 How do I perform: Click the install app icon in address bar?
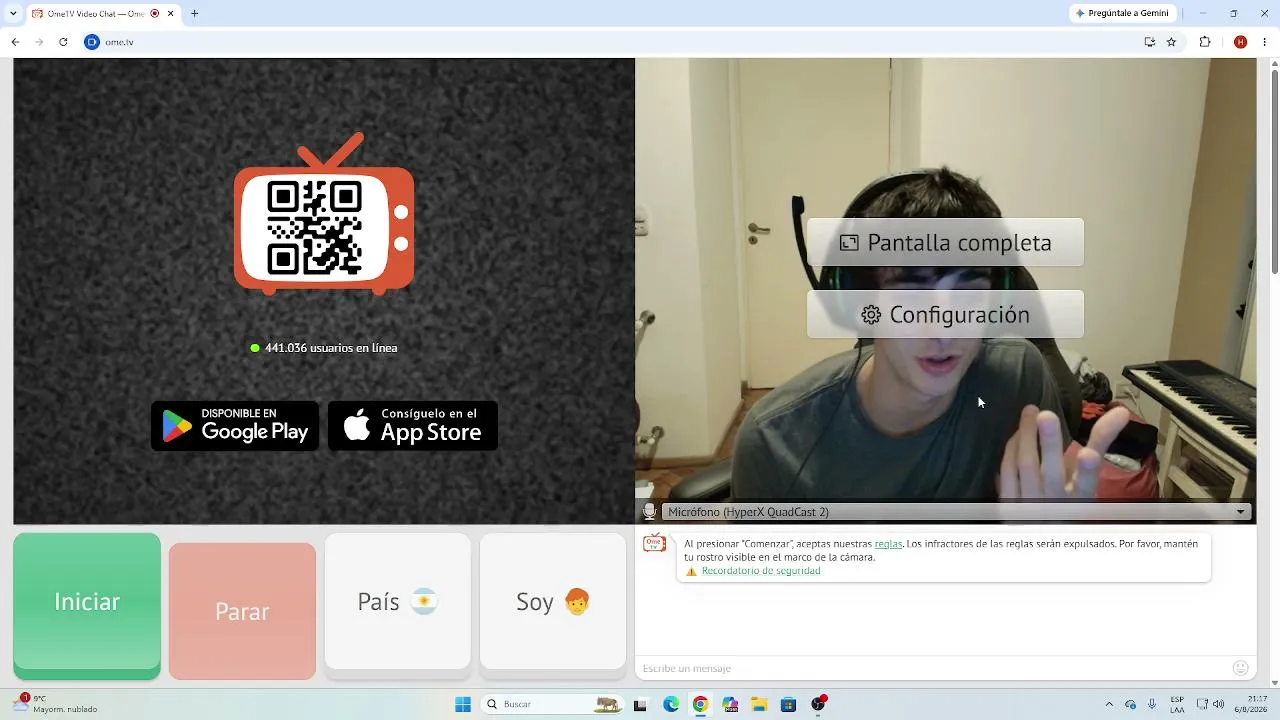[1150, 42]
